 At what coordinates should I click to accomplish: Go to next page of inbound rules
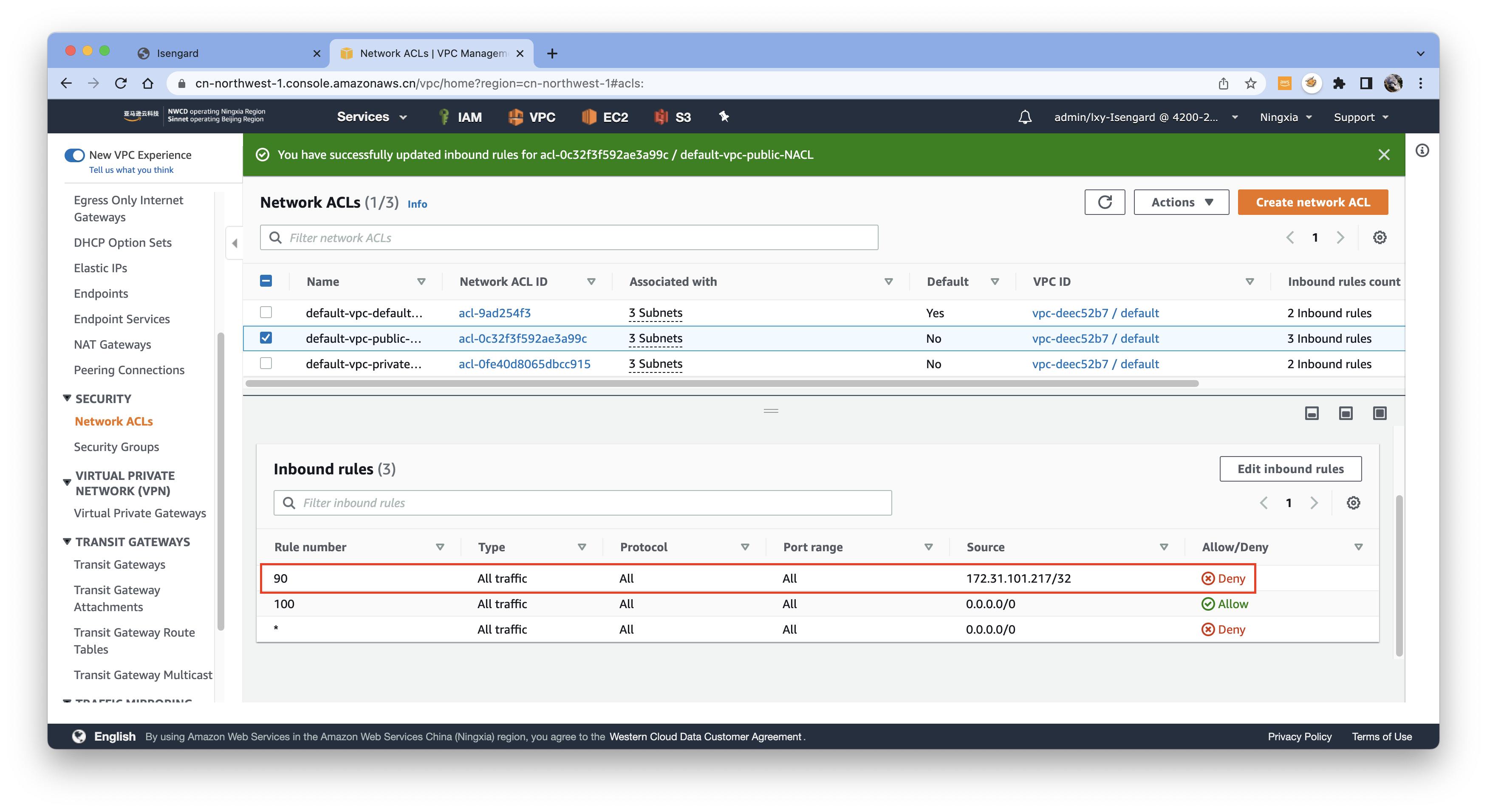[1314, 503]
